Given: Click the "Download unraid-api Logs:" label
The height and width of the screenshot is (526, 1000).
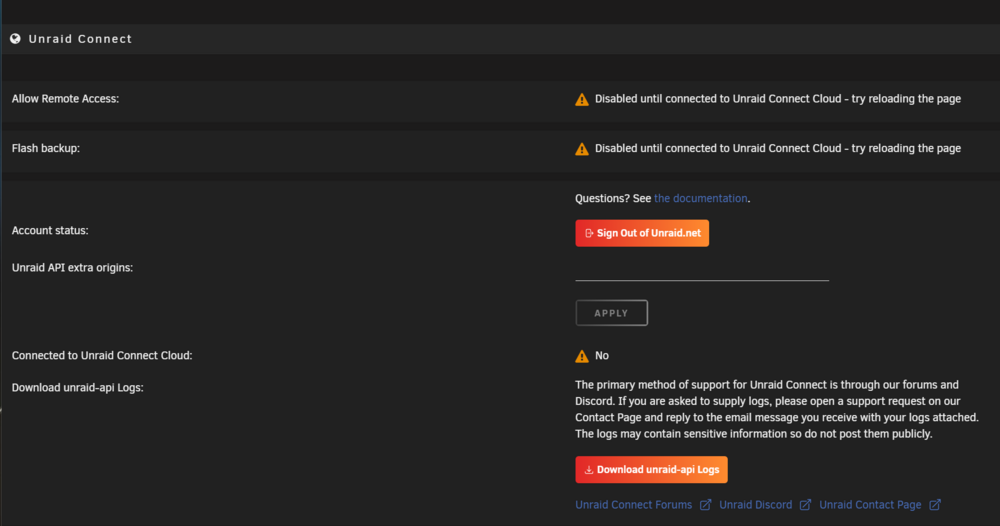Looking at the screenshot, I should pos(77,388).
